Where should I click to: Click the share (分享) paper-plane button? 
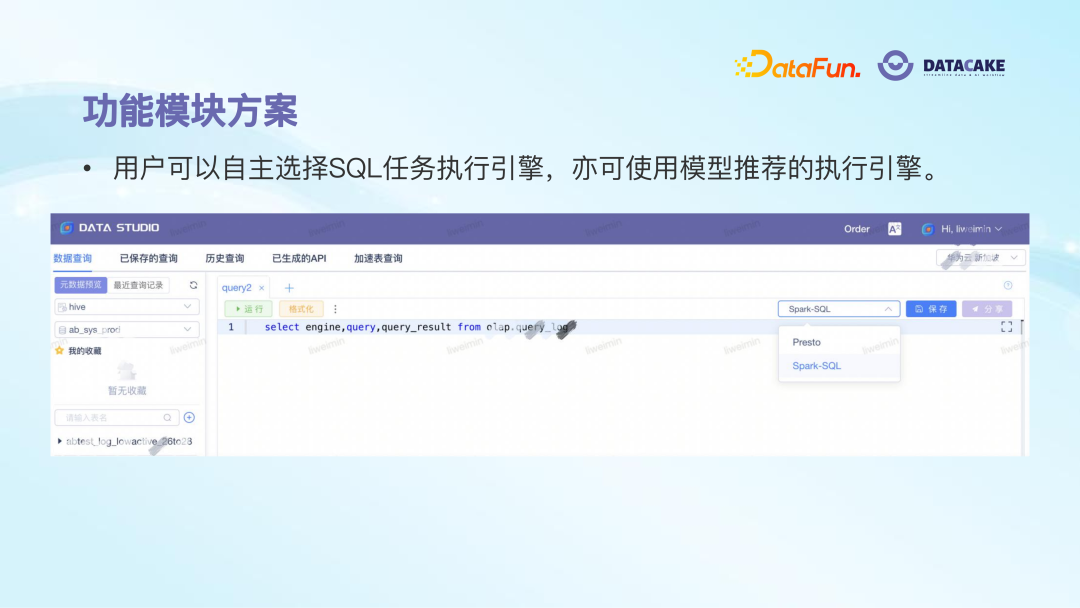click(987, 309)
